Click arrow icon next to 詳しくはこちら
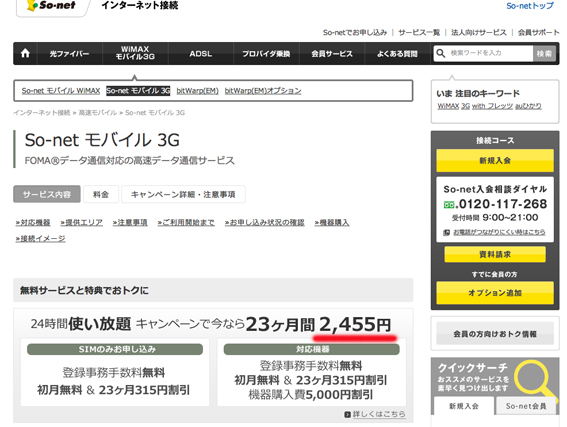The image size is (567, 427). pos(348,414)
